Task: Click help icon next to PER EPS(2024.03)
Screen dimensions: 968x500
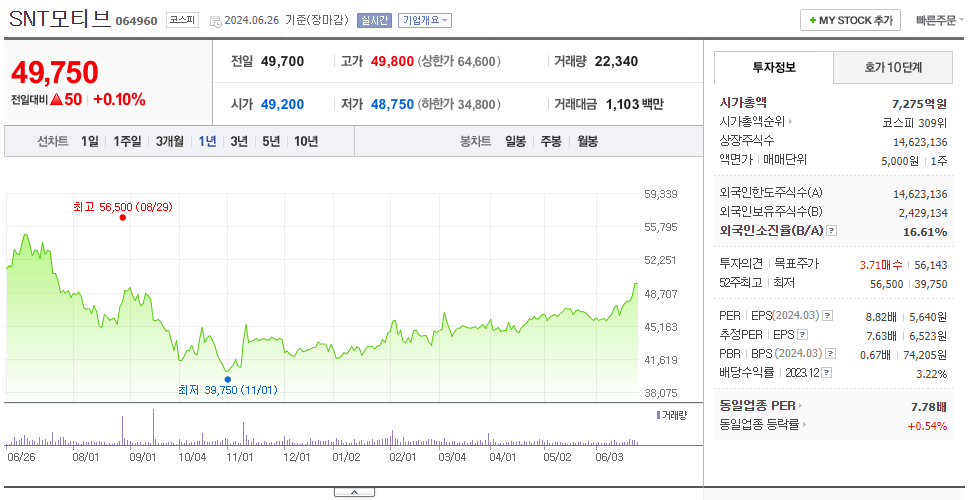Action: (x=828, y=316)
